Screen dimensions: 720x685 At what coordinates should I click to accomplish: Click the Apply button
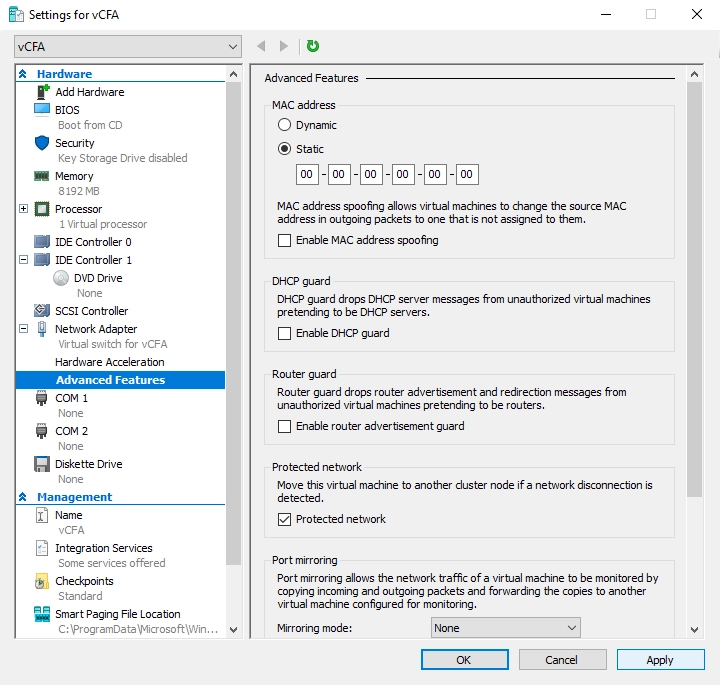point(660,660)
